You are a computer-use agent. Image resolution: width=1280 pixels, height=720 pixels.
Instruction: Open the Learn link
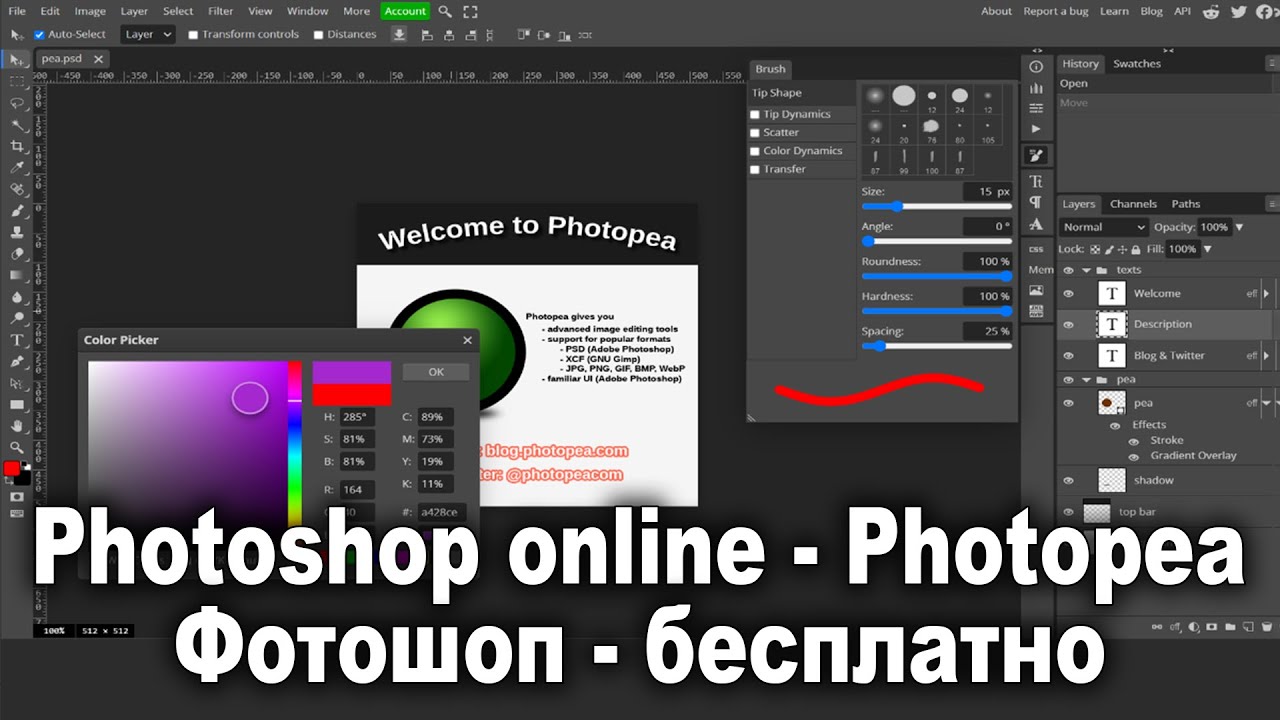(x=1114, y=11)
